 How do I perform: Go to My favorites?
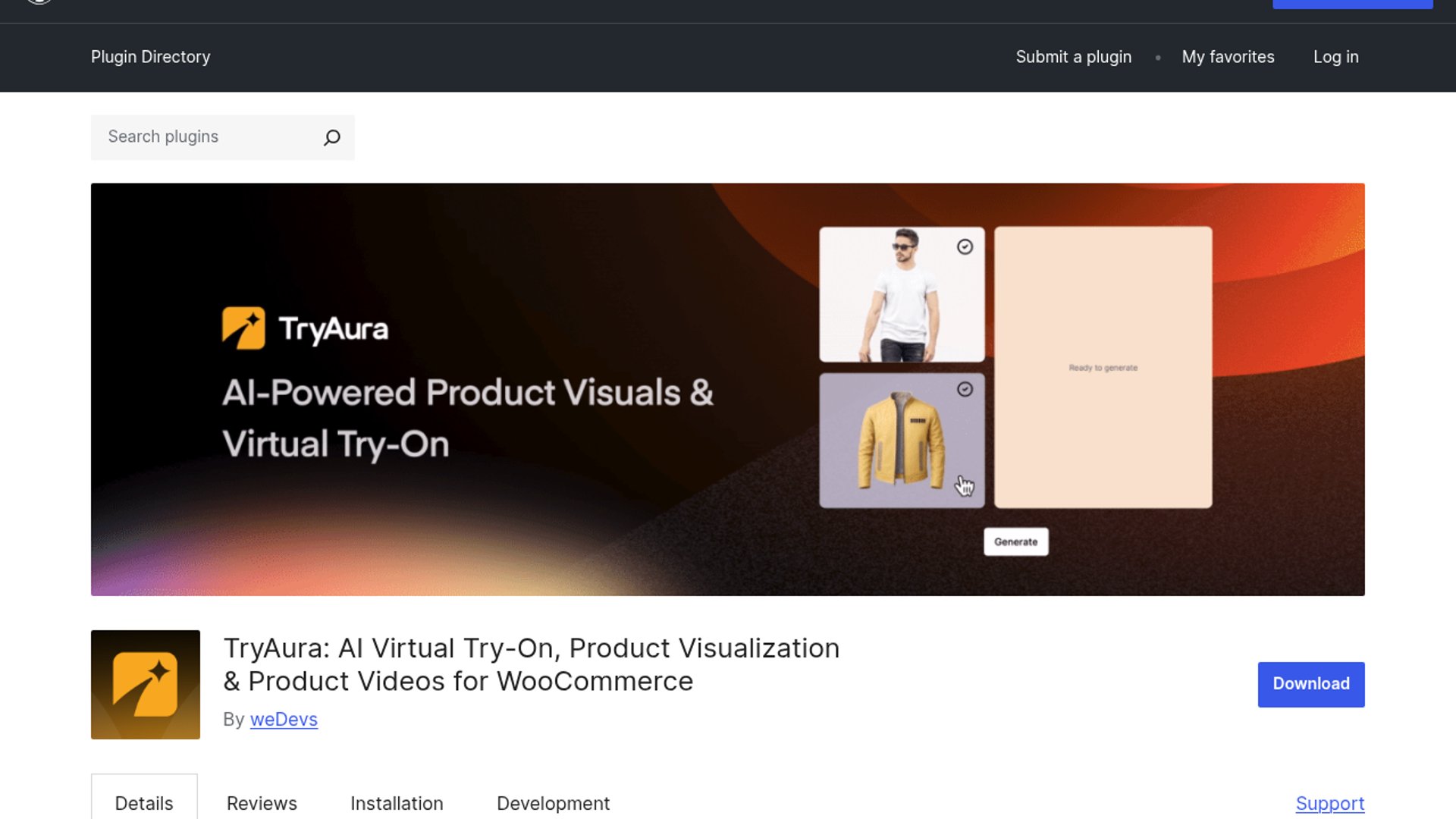(1228, 57)
